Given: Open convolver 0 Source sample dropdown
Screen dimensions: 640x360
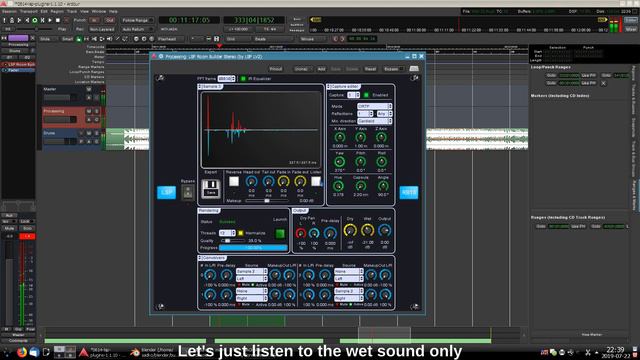Looking at the screenshot, I should tap(251, 271).
